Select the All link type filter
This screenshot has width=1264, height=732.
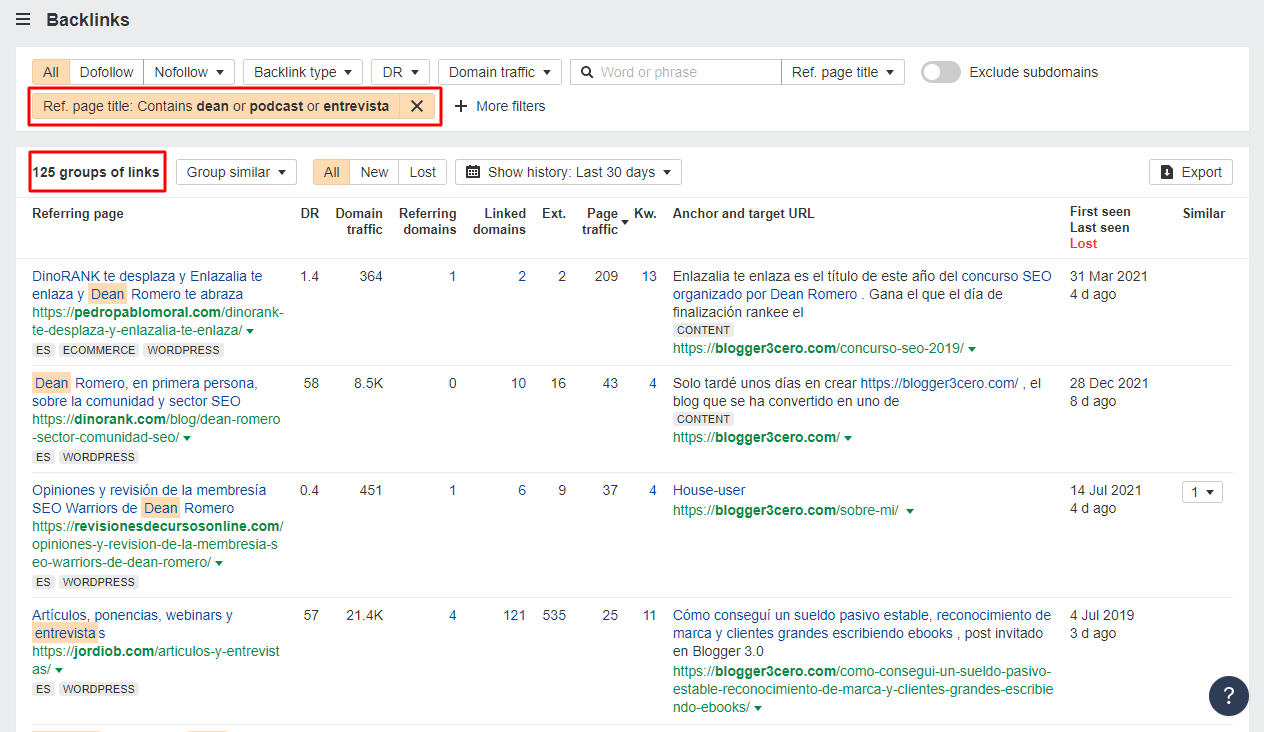click(x=51, y=72)
